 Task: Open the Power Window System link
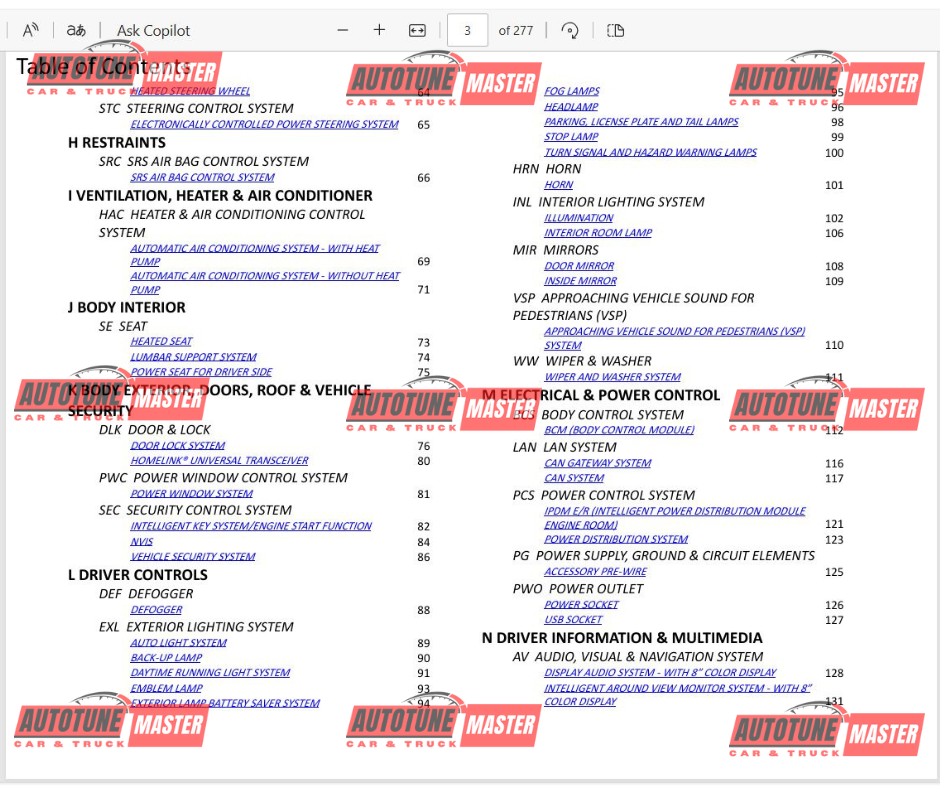[x=191, y=493]
